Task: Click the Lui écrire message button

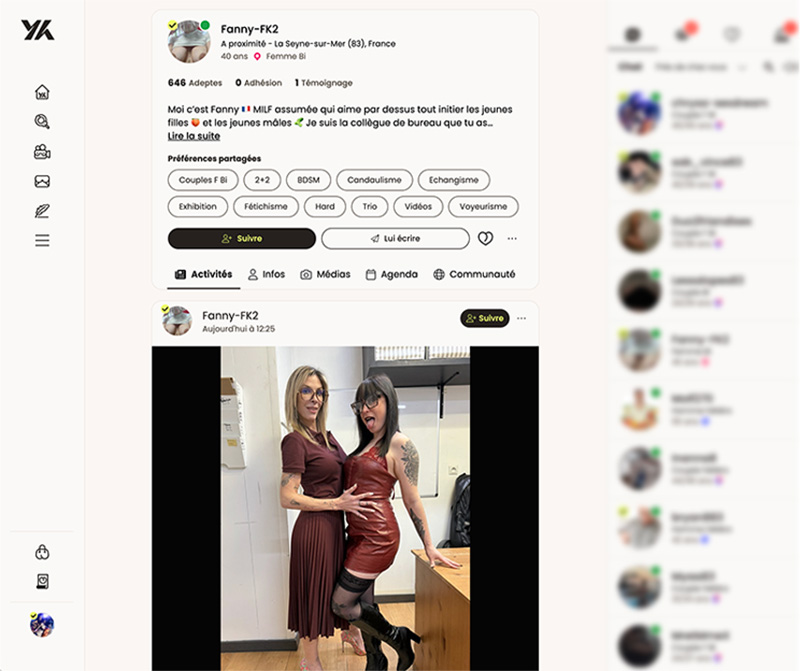Action: point(395,238)
